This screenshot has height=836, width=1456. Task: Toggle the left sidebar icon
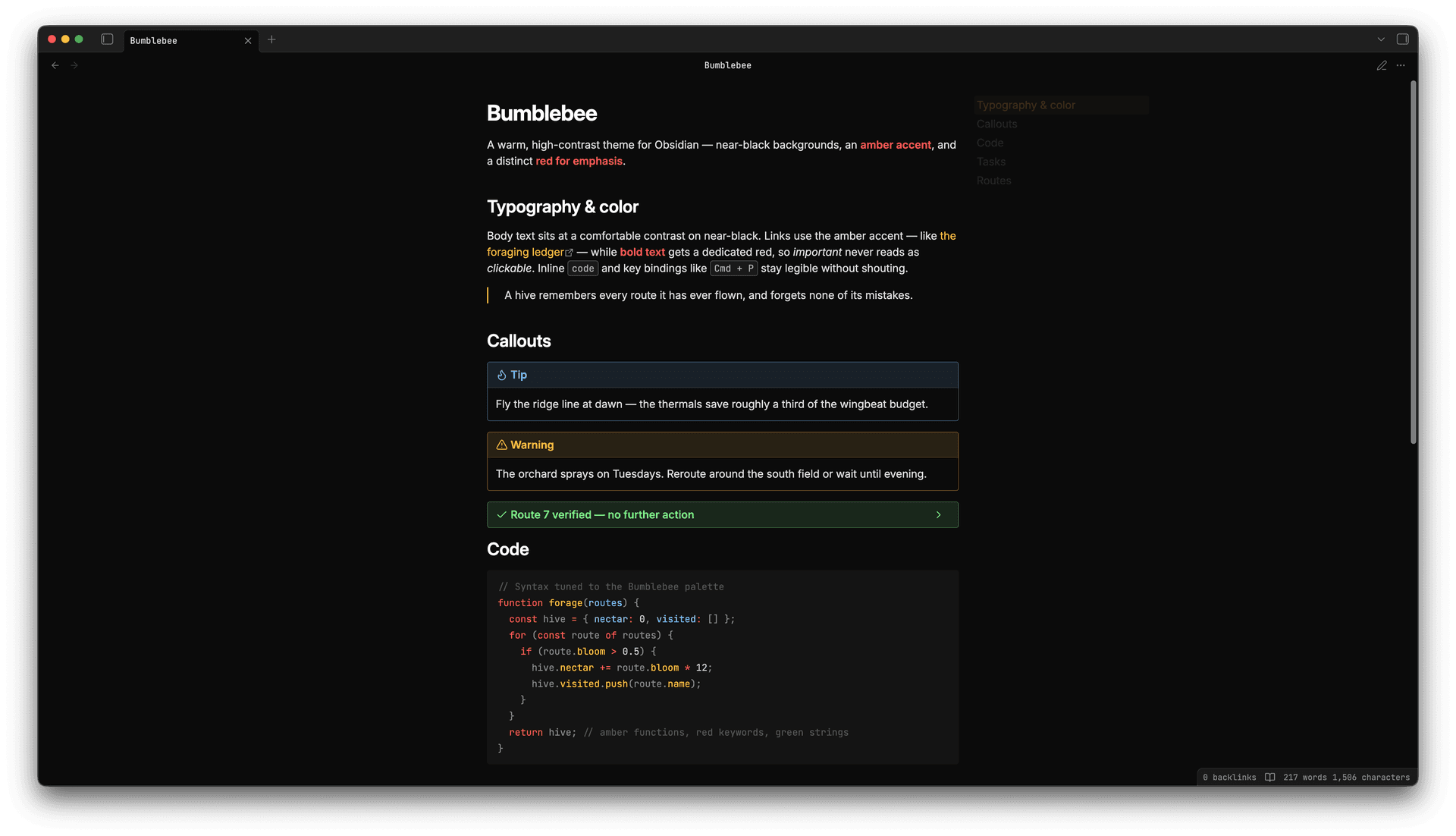pyautogui.click(x=107, y=39)
